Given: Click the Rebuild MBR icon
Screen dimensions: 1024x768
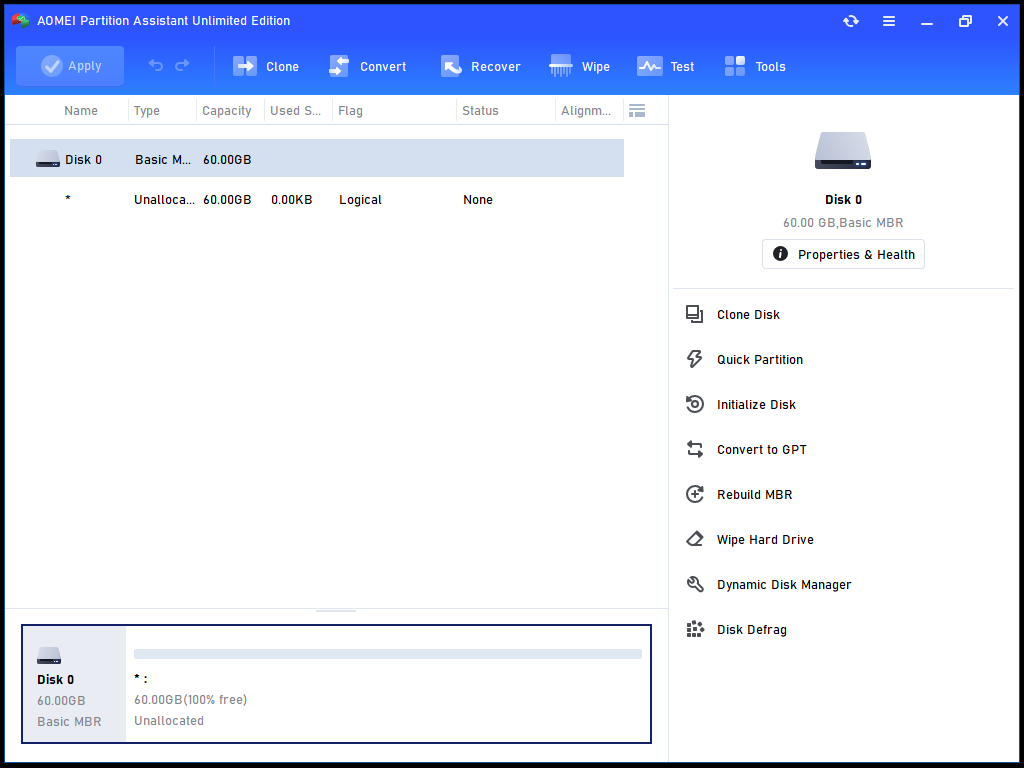Looking at the screenshot, I should (694, 494).
